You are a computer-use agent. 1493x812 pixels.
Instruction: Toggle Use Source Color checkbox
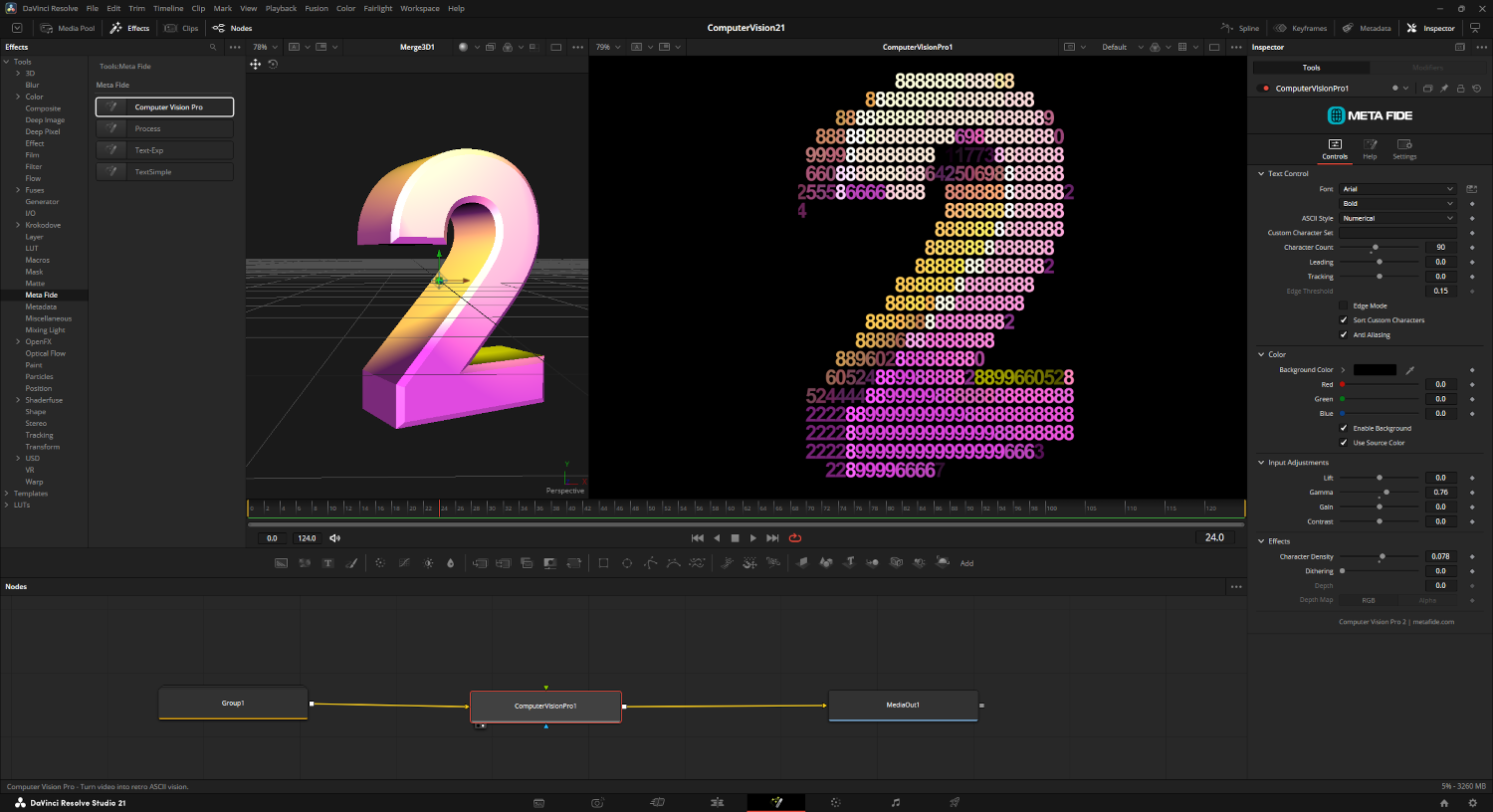tap(1344, 443)
